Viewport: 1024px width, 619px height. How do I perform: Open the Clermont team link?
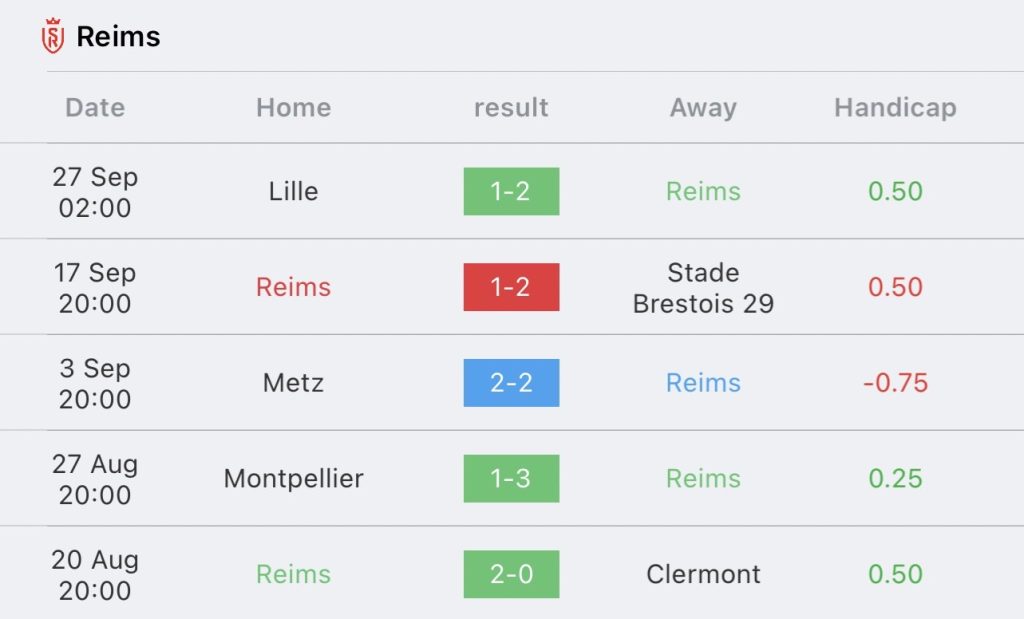703,574
